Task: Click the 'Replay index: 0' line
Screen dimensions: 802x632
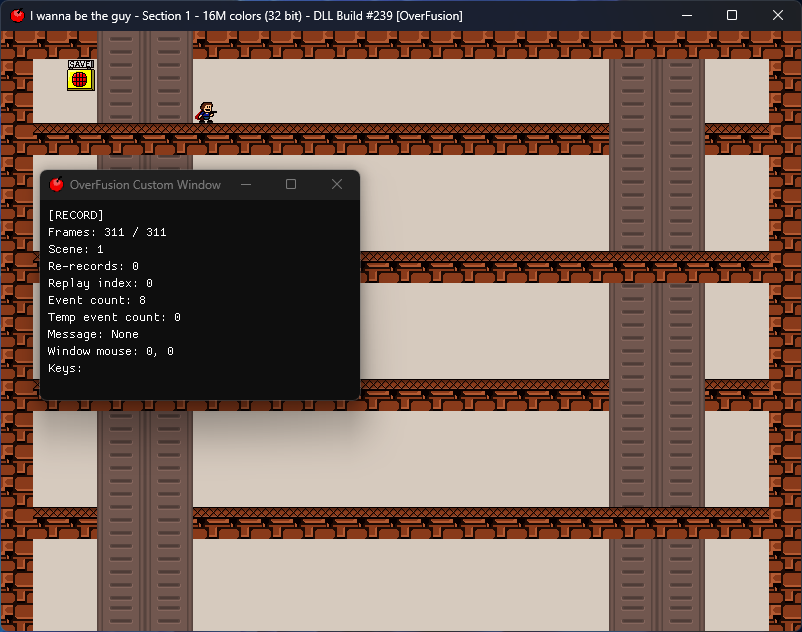Action: tap(100, 283)
